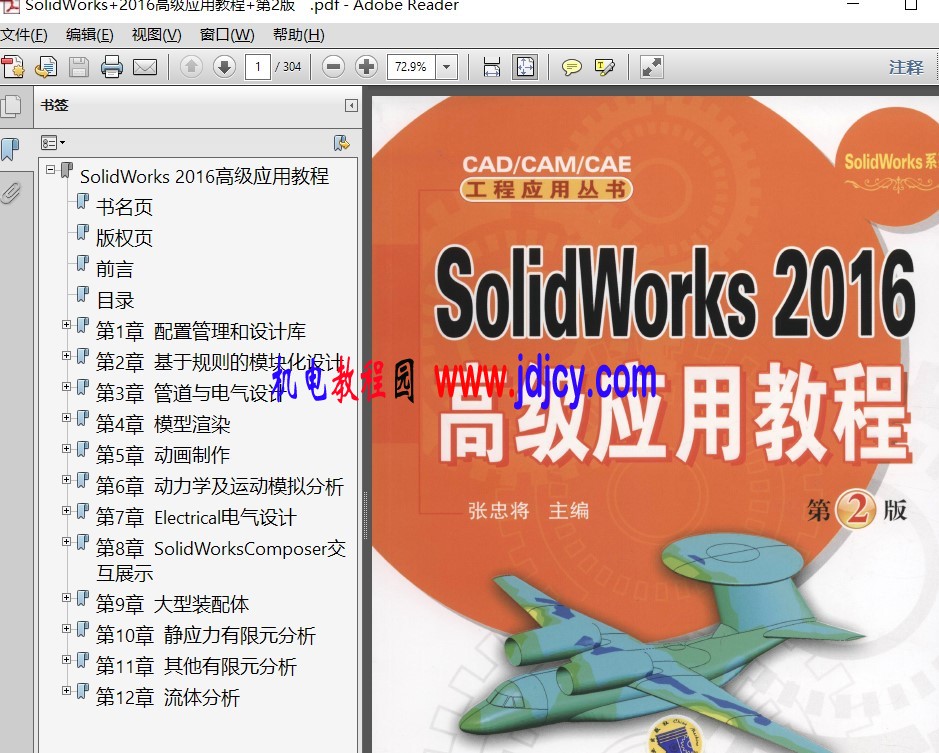Viewport: 939px width, 753px height.
Task: Jump to the 前言 bookmark
Action: [x=115, y=270]
